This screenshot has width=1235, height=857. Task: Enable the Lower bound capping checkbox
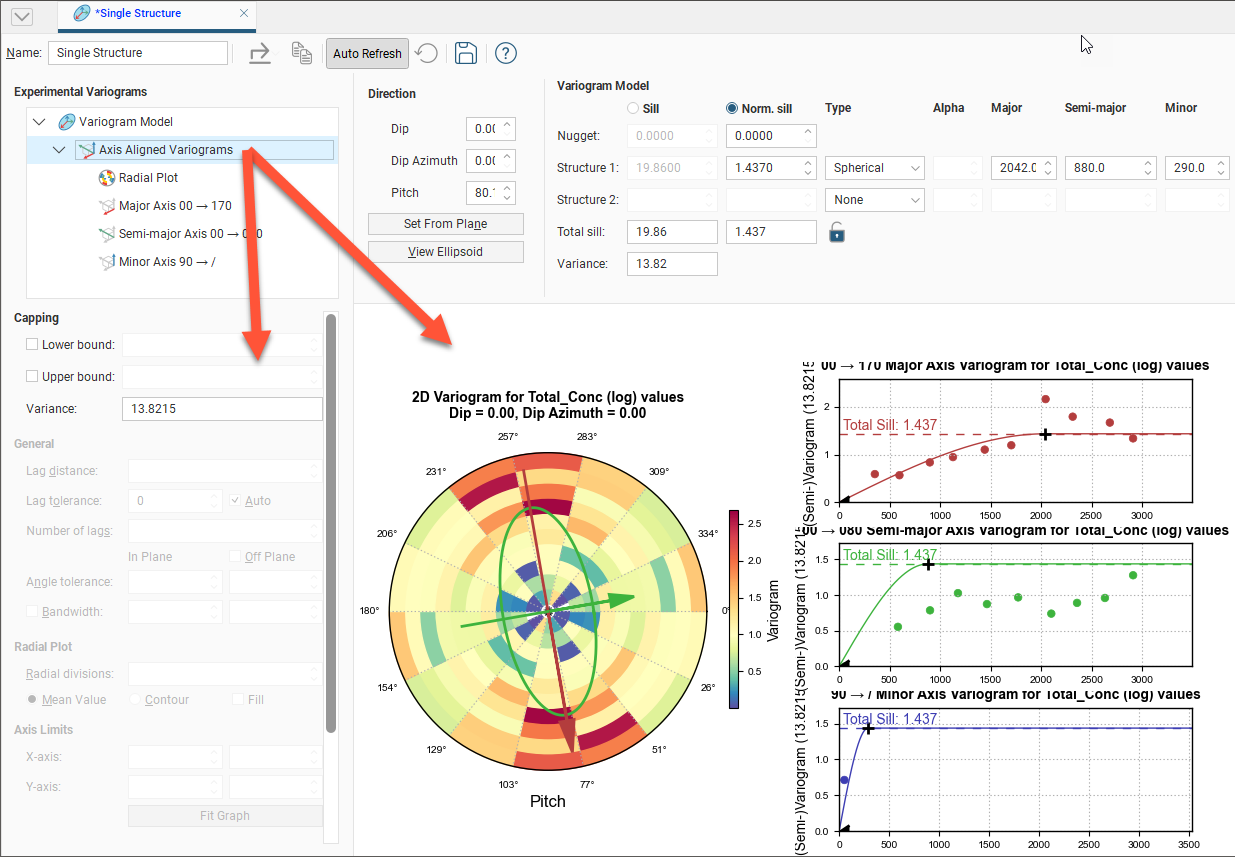coord(33,345)
